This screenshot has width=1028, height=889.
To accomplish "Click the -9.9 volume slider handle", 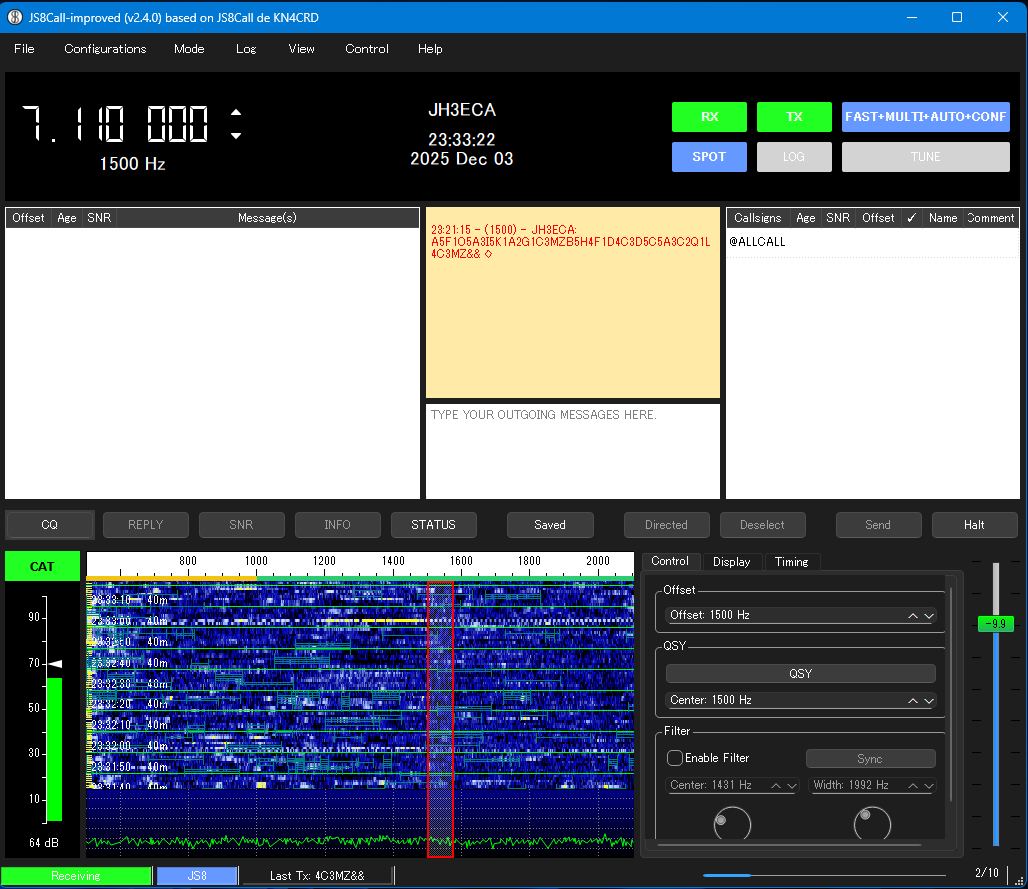I will [x=994, y=624].
